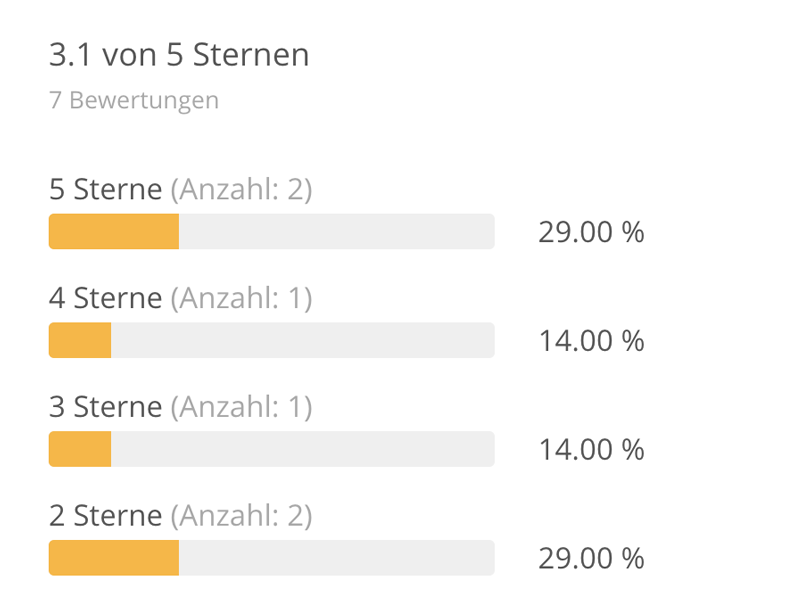Image resolution: width=800 pixels, height=600 pixels.
Task: Click the 14.00 % value for 4 Sterne
Action: click(591, 341)
